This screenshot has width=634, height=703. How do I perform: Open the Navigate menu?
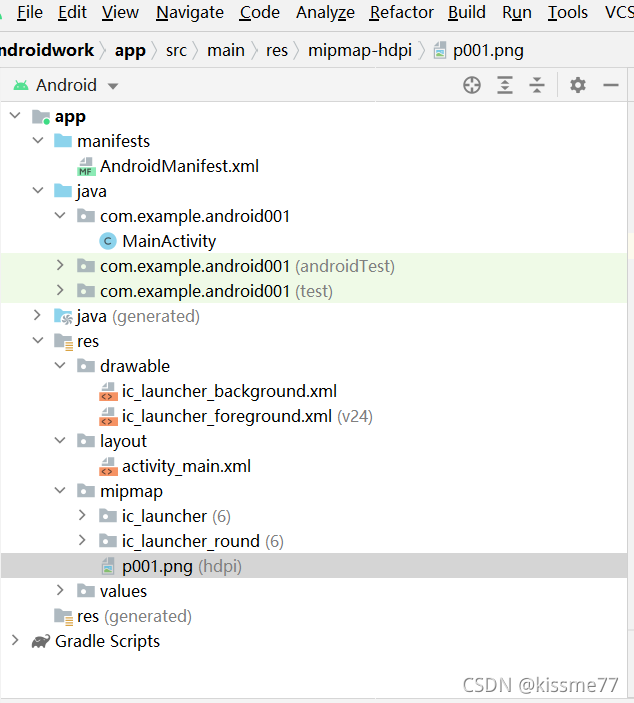click(x=190, y=13)
